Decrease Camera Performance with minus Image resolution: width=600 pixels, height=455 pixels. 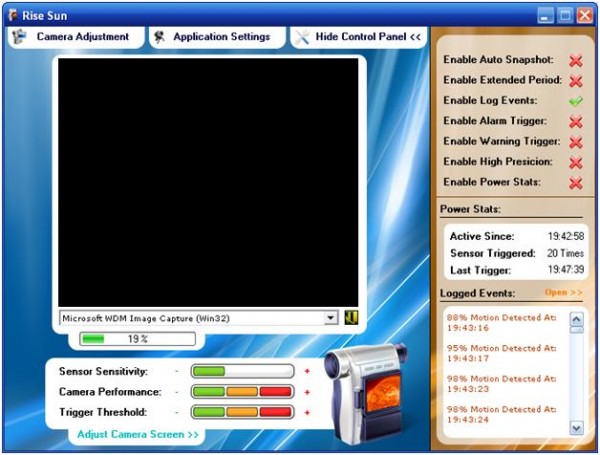tap(177, 391)
